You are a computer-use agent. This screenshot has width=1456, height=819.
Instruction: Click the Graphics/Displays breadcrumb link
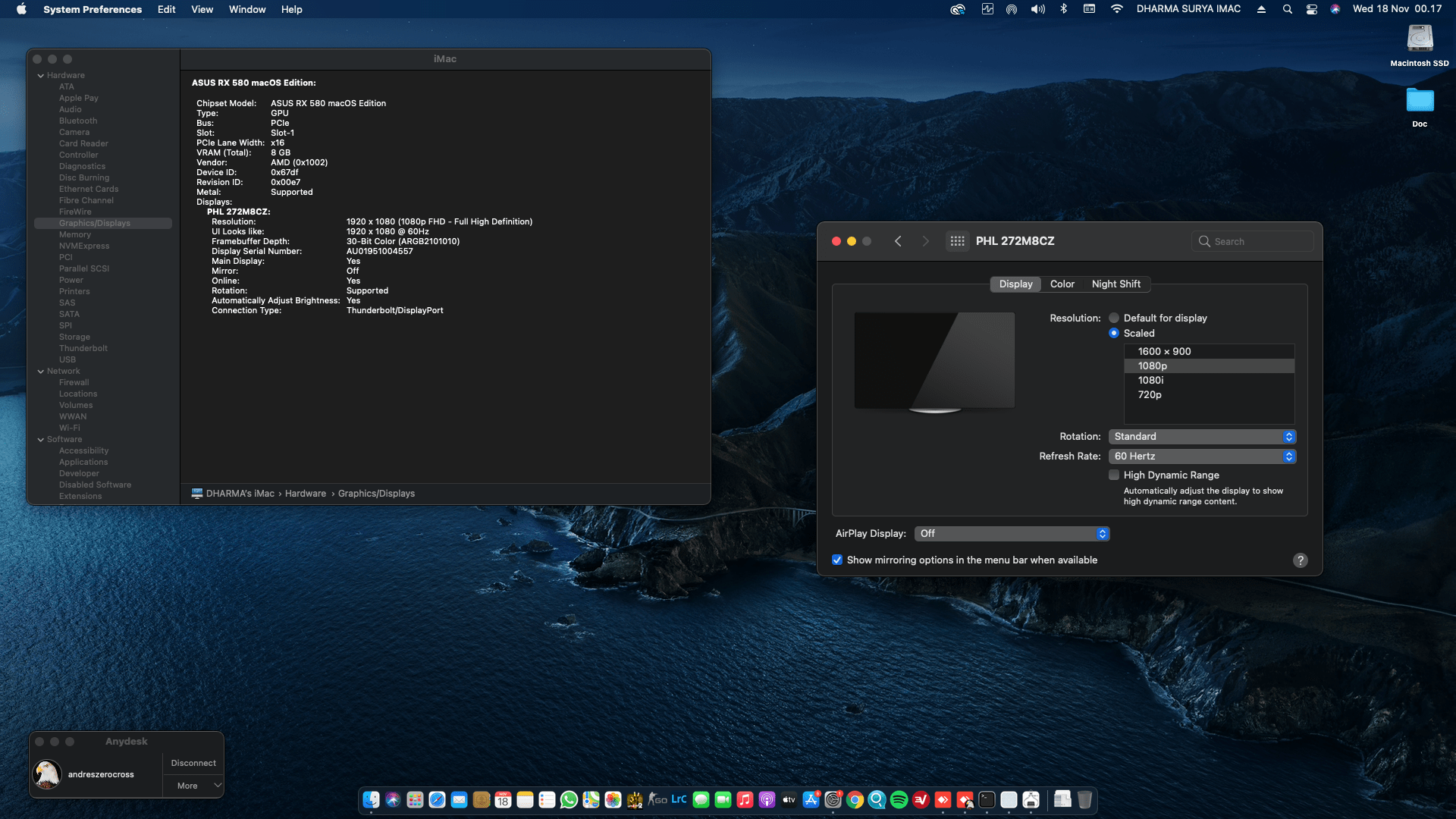click(x=377, y=493)
